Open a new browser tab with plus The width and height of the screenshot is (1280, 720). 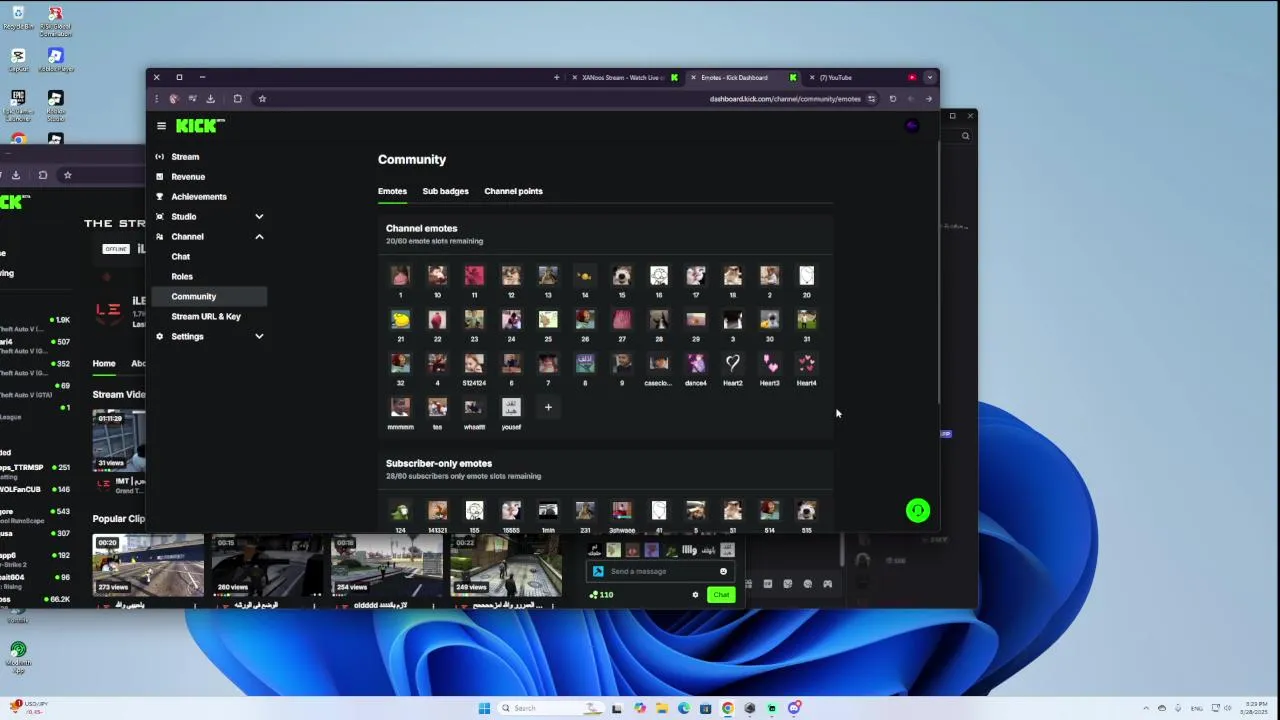pos(557,77)
